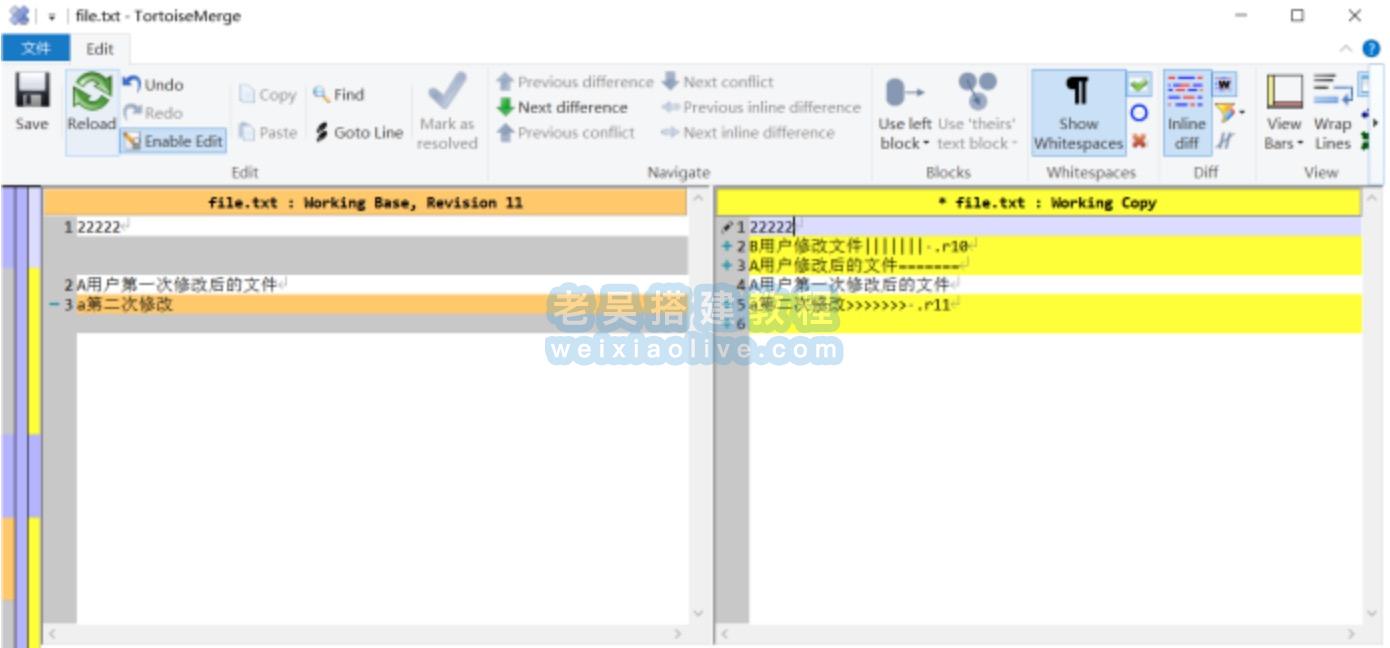Click line 'a第二次修改' in Working Base pane

pos(125,304)
